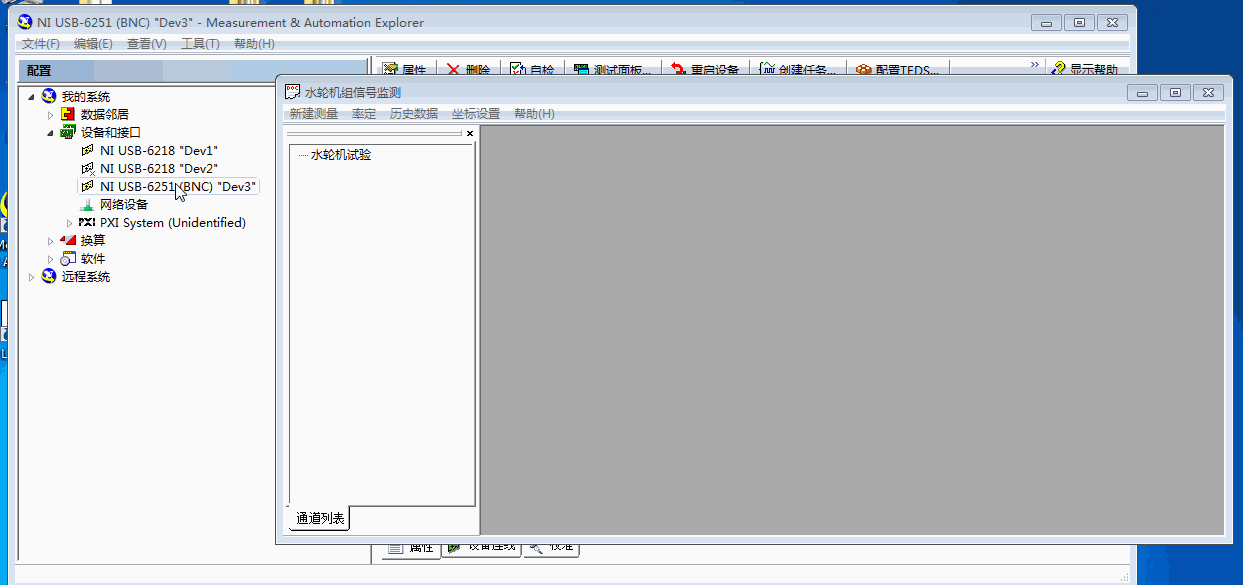
Task: Select the 软件 icon in the tree
Action: point(68,259)
